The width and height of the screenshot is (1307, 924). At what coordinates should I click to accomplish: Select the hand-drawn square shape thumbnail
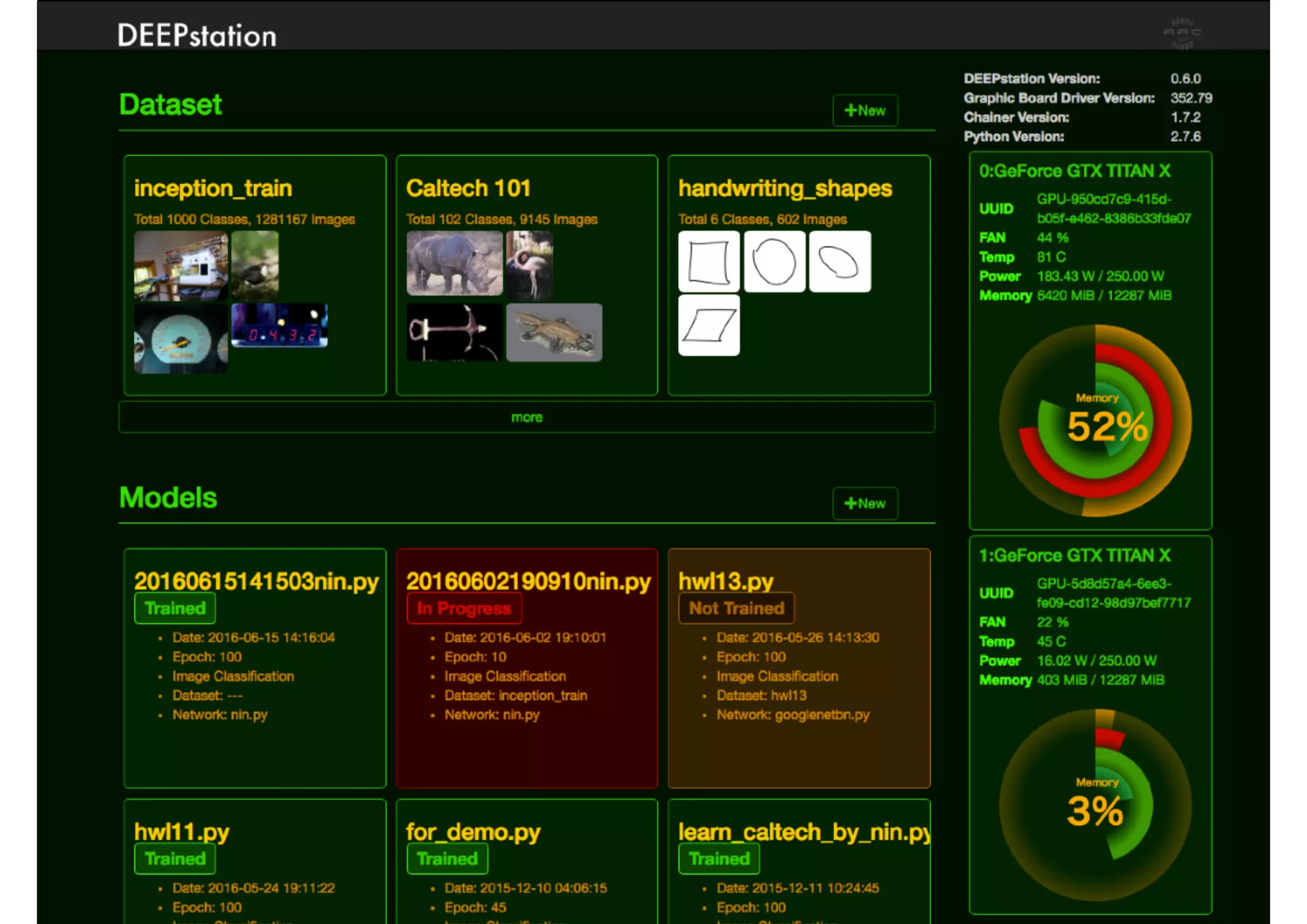click(709, 262)
